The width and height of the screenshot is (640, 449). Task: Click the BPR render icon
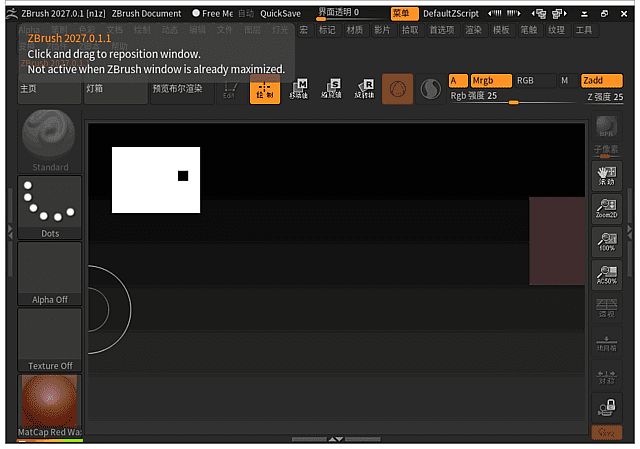(607, 127)
